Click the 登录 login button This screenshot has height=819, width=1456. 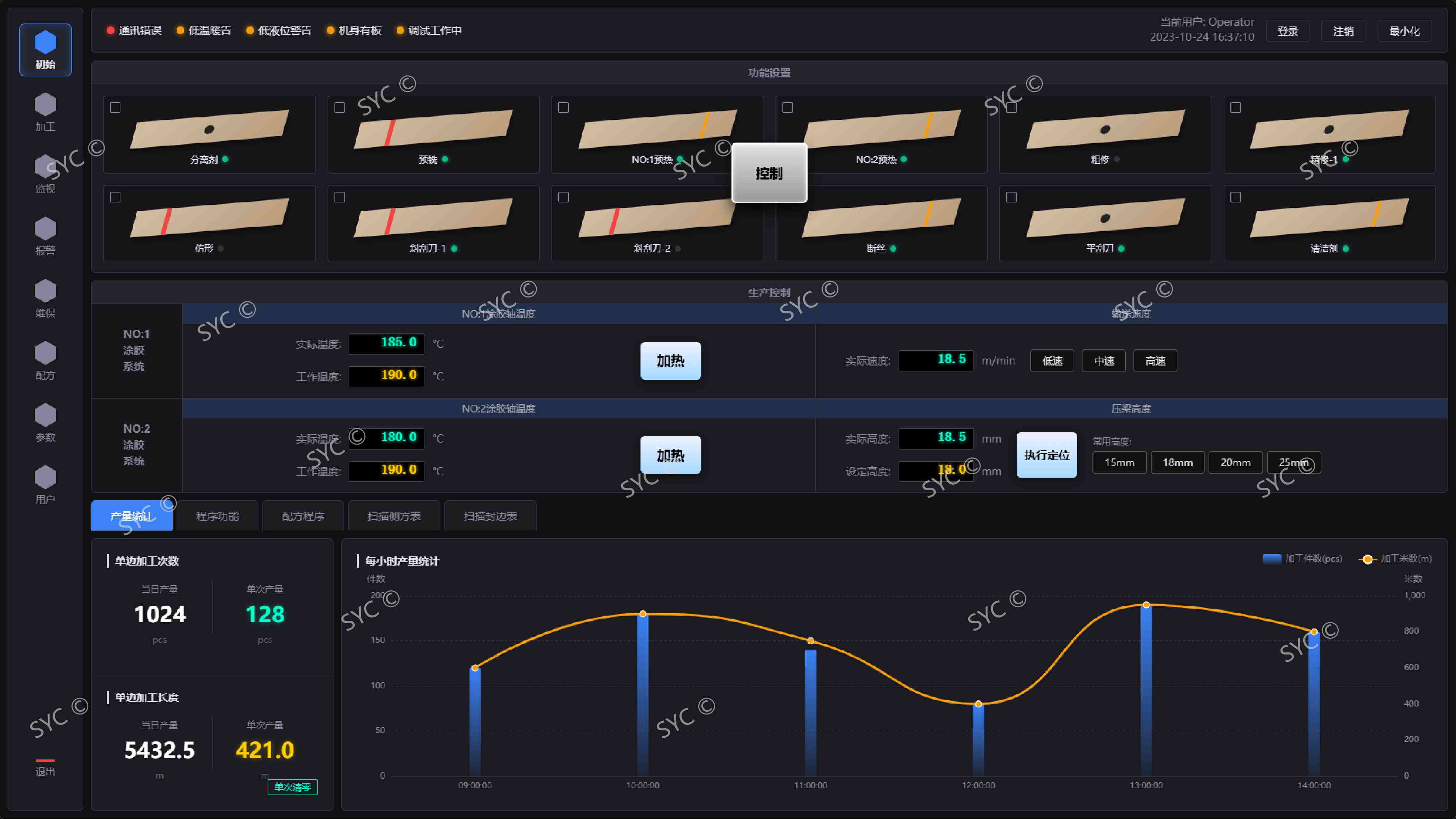[1288, 31]
